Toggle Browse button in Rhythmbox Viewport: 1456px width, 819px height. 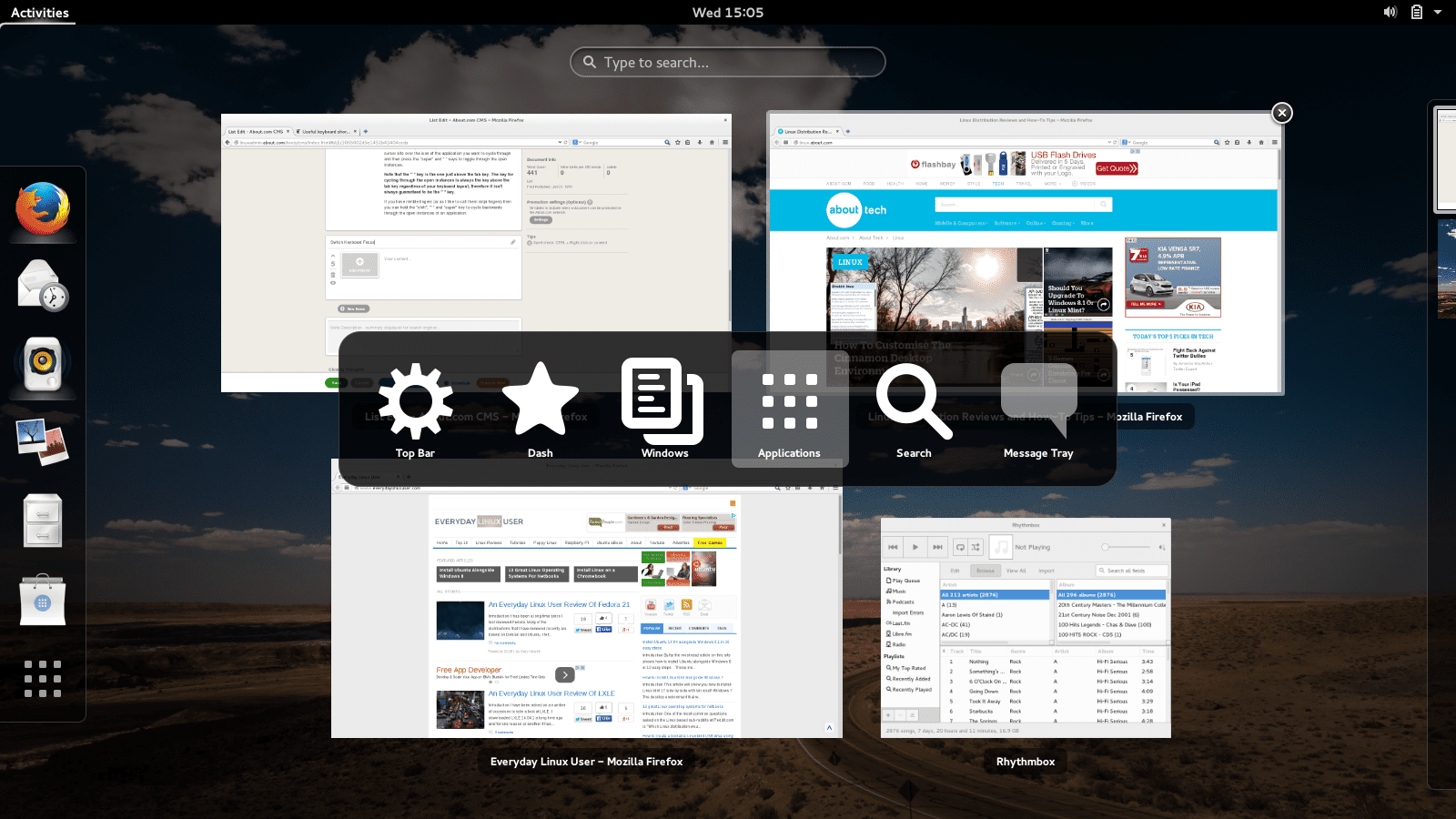[x=986, y=571]
